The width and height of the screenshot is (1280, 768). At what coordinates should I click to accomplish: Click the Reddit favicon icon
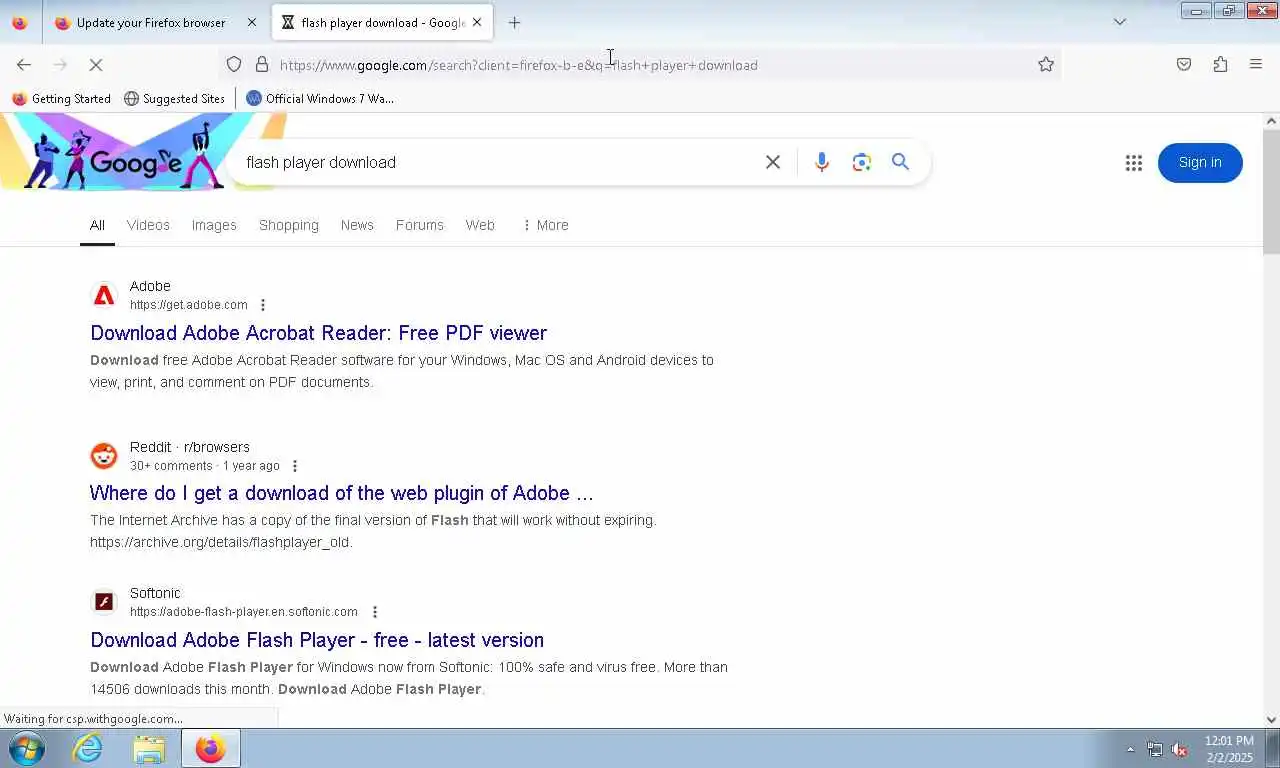104,456
